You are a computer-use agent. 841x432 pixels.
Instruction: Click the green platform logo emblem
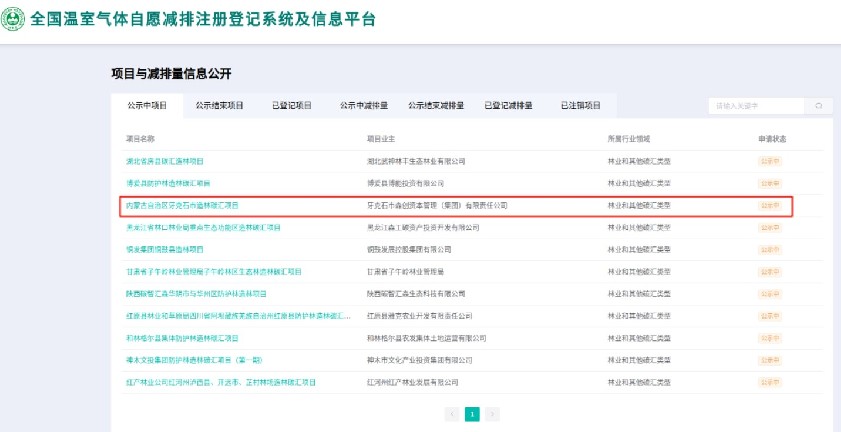pyautogui.click(x=14, y=19)
